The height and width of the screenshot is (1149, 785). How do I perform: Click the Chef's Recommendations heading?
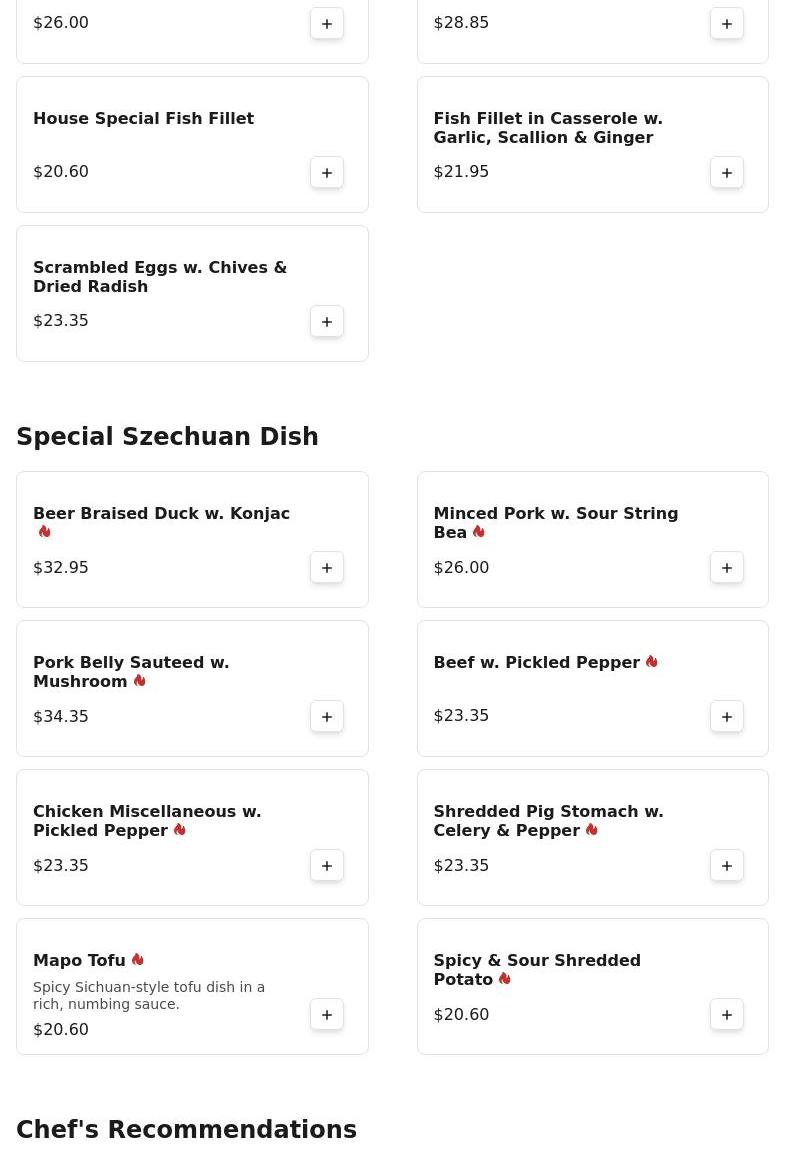point(186,1129)
